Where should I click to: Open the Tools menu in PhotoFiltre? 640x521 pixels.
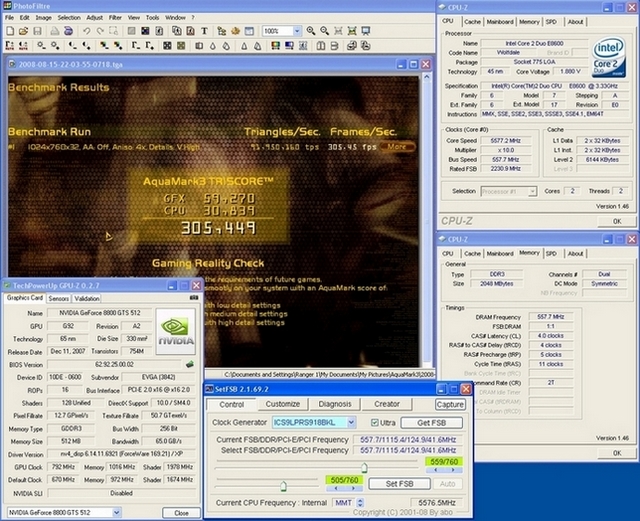click(x=152, y=18)
